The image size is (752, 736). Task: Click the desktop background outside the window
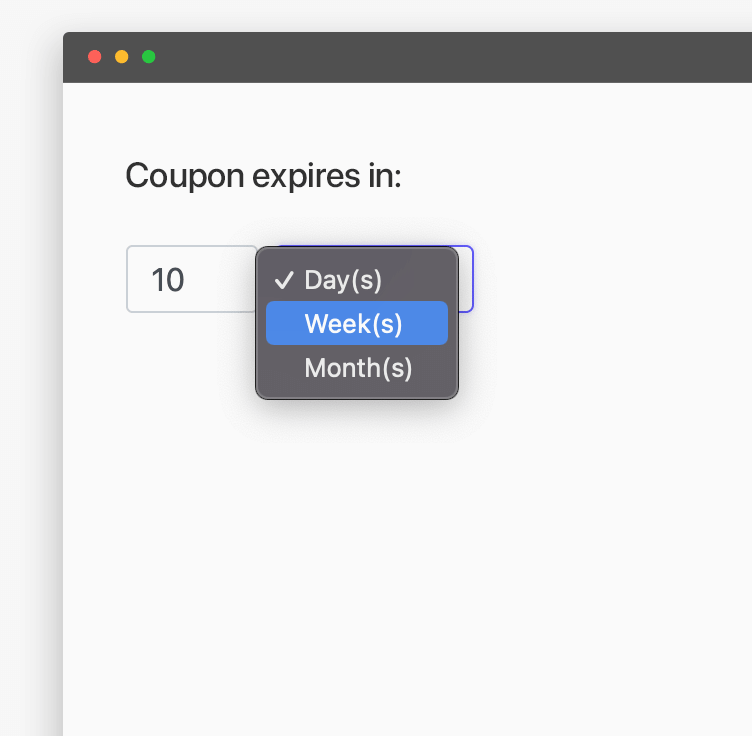click(30, 400)
